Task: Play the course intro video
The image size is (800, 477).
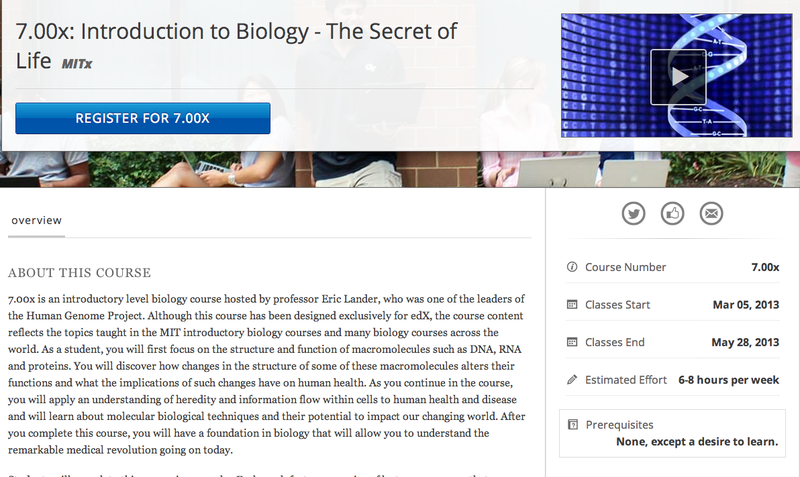Action: (679, 76)
